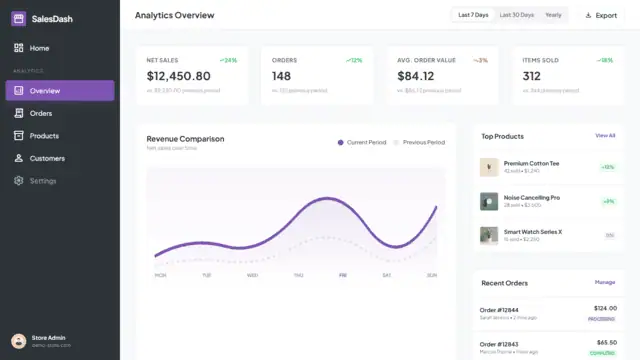This screenshot has height=360, width=640.
Task: Select the Last 7 Days range
Action: coord(473,15)
